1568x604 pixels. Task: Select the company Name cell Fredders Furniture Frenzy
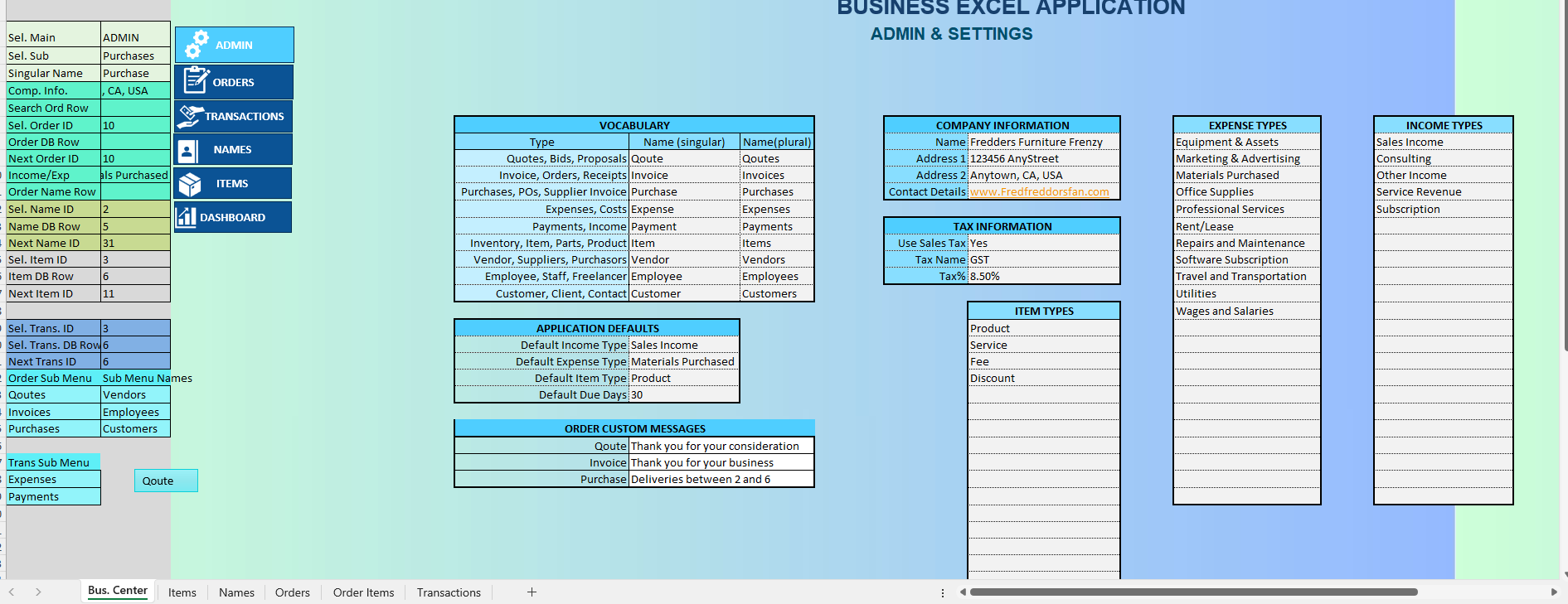(1044, 142)
